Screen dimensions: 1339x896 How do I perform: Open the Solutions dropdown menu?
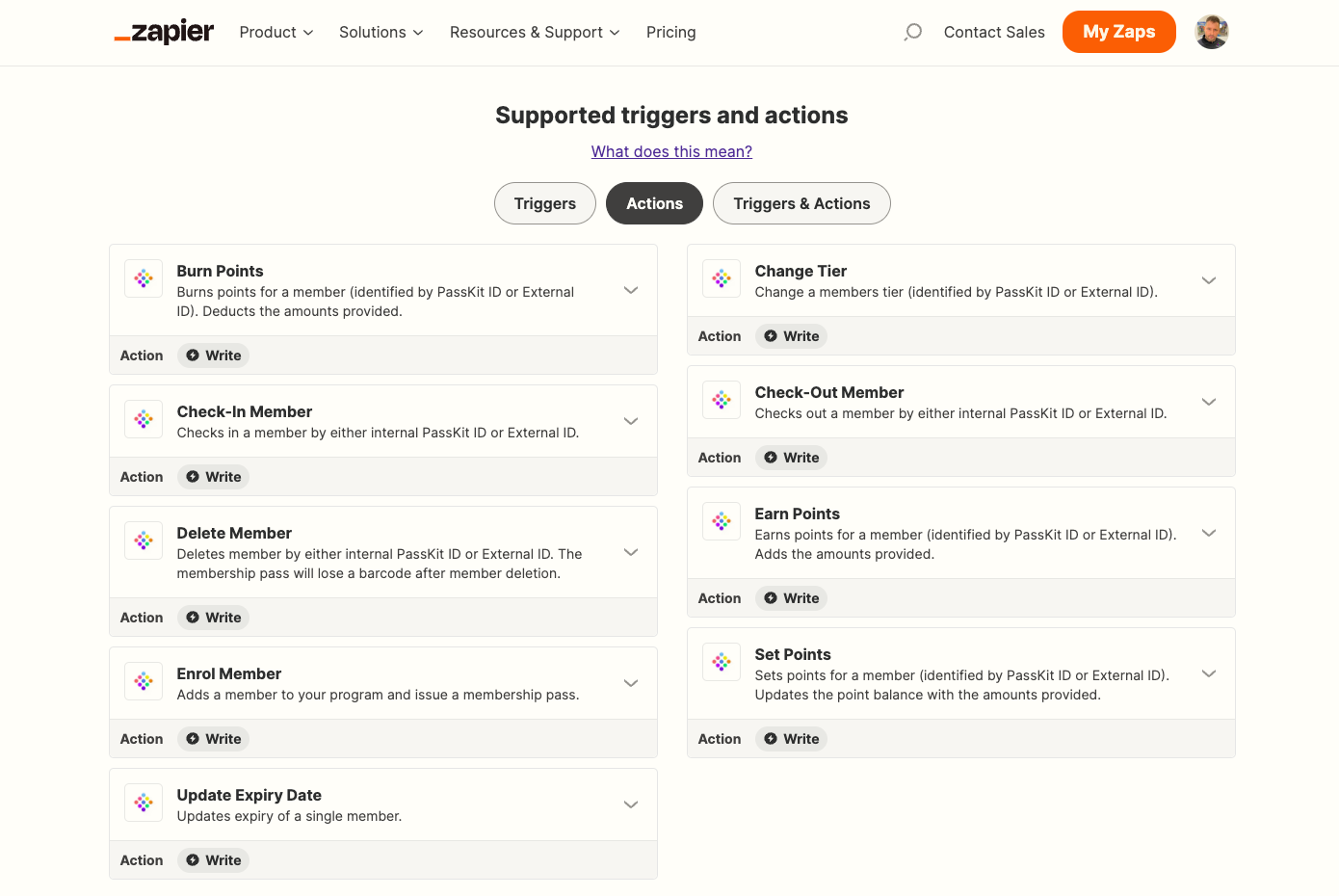(381, 33)
